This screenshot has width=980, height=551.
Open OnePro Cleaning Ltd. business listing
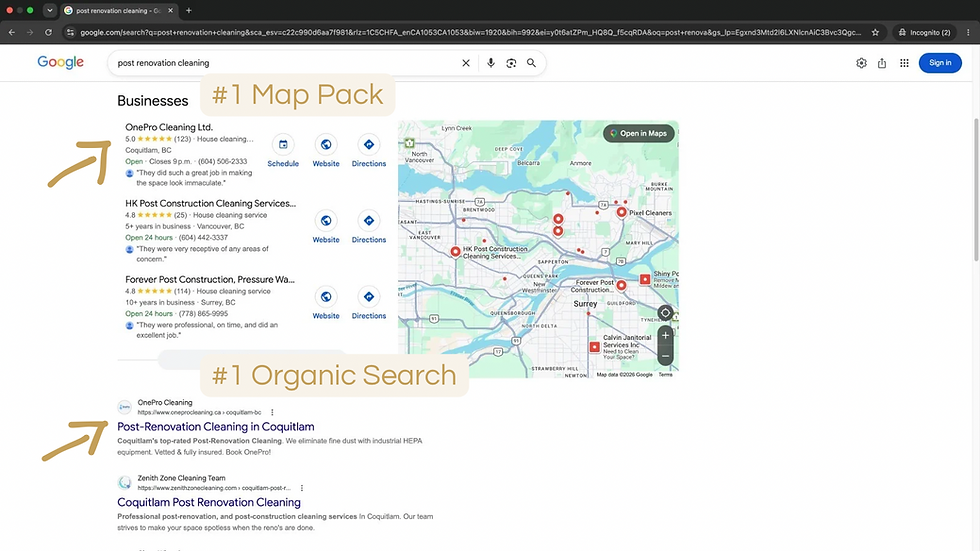169,127
